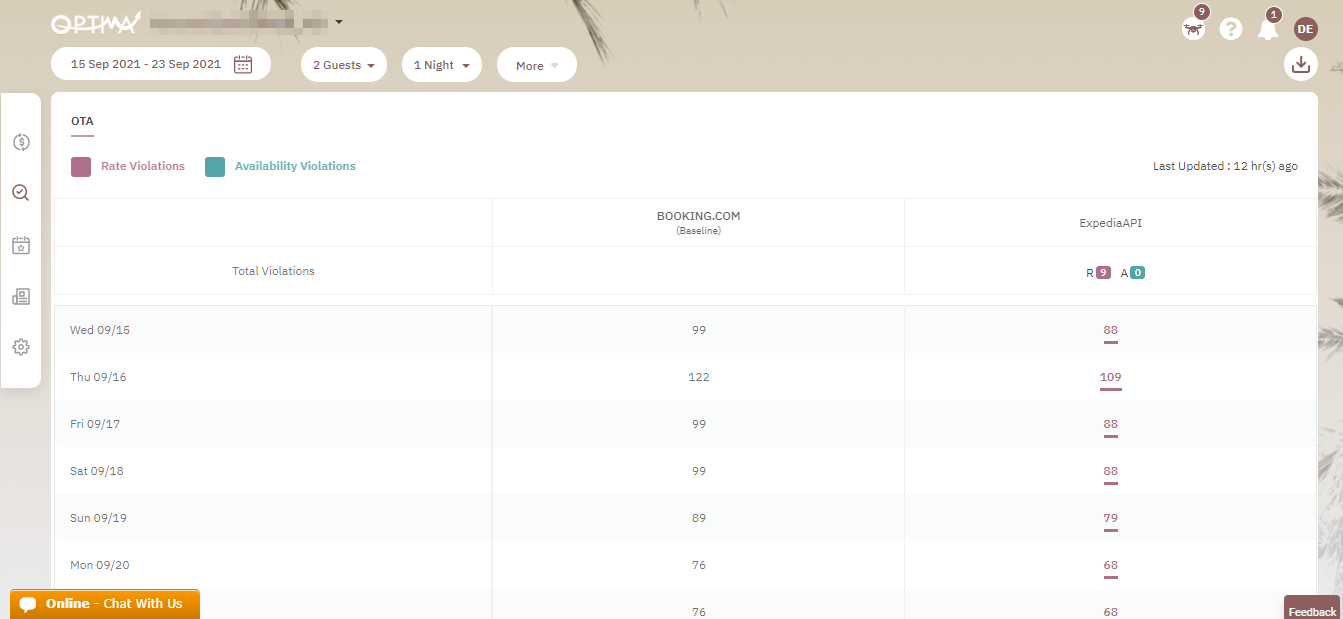Image resolution: width=1343 pixels, height=619 pixels.
Task: Click Booking.com rate 89 for Sun 09/19
Action: (699, 518)
